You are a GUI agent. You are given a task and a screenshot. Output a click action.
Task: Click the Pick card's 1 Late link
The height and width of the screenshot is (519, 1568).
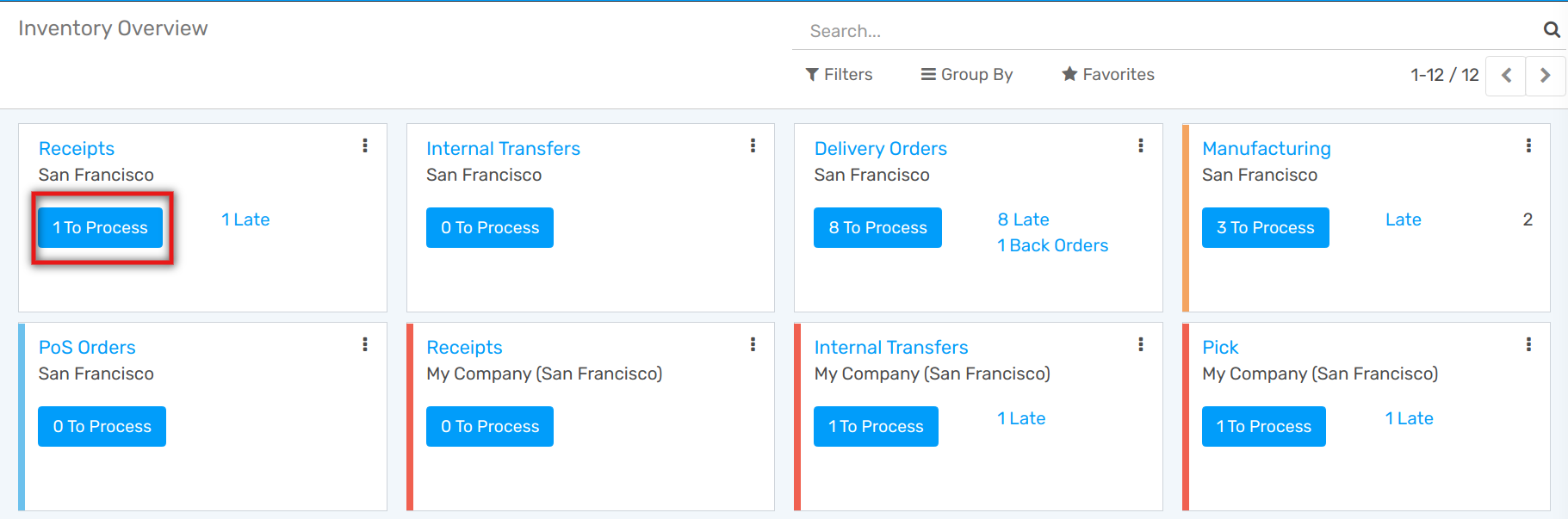[1409, 419]
